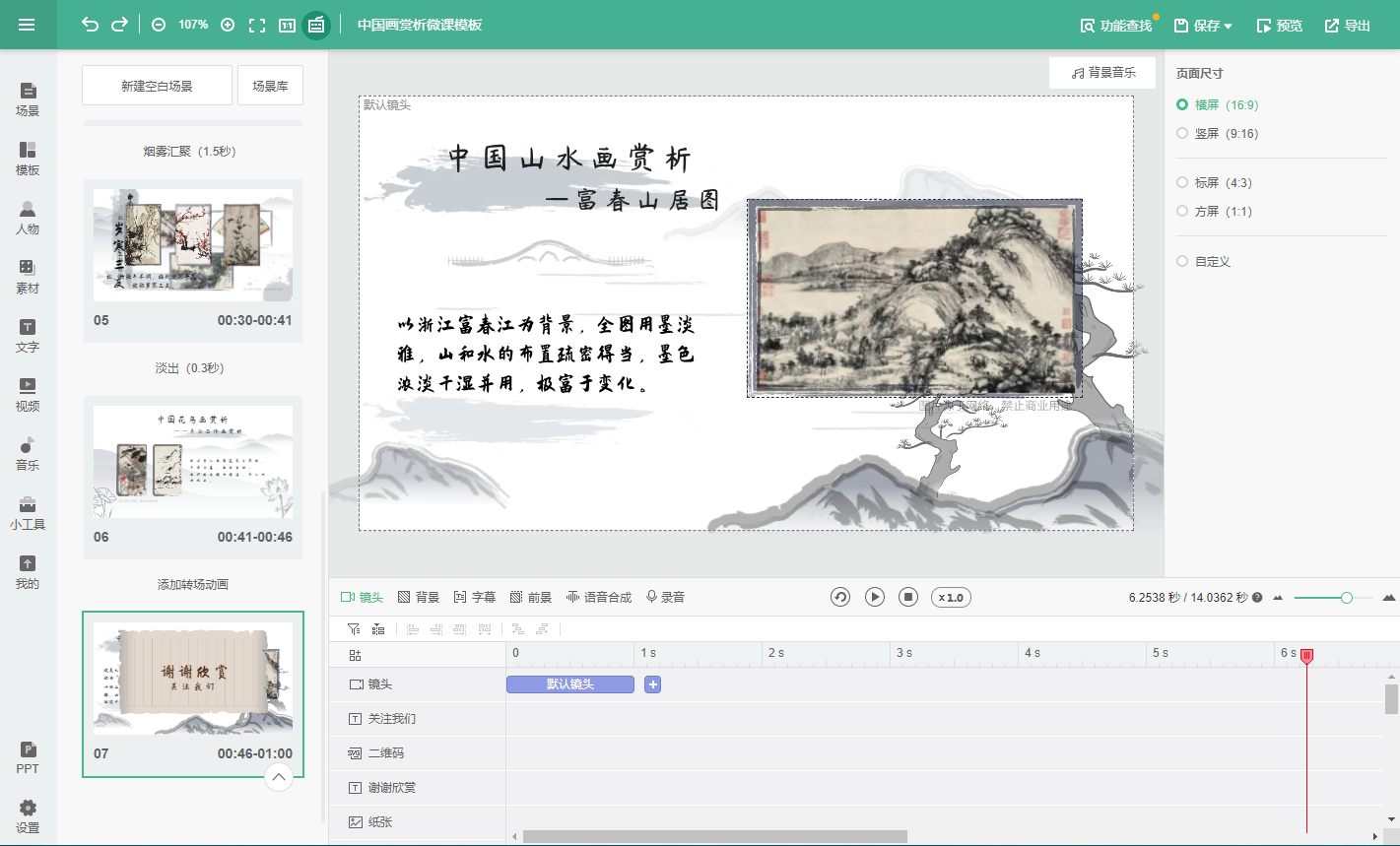Viewport: 1400px width, 846px height.
Task: Click 新建空白场景 button
Action: pyautogui.click(x=157, y=86)
